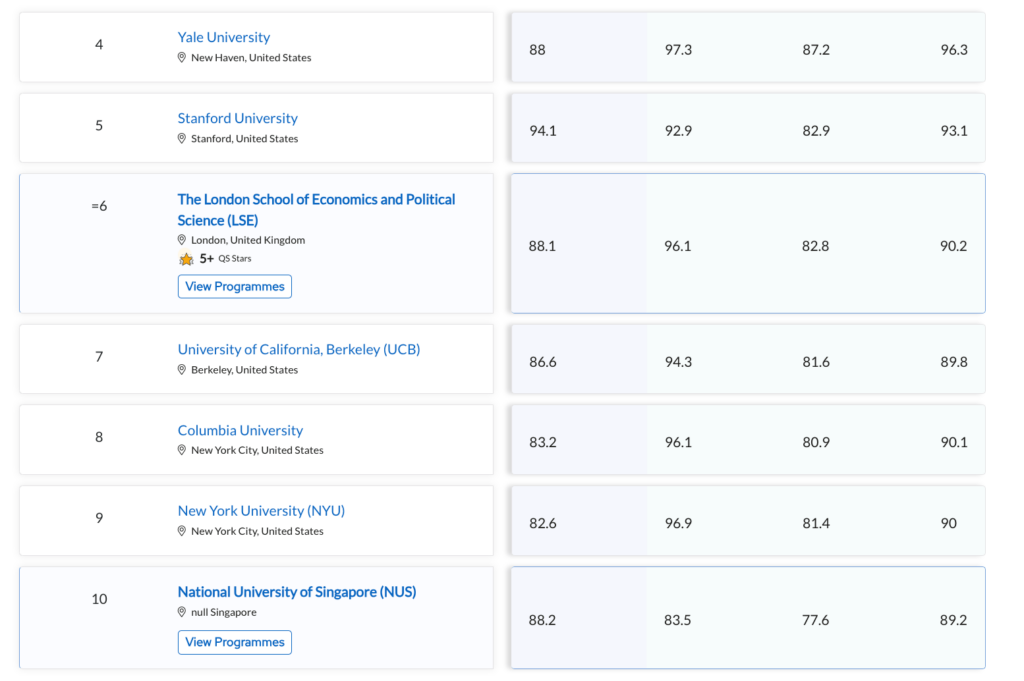Click the gold QS Stars badge icon
This screenshot has height=681, width=1024.
pos(186,259)
